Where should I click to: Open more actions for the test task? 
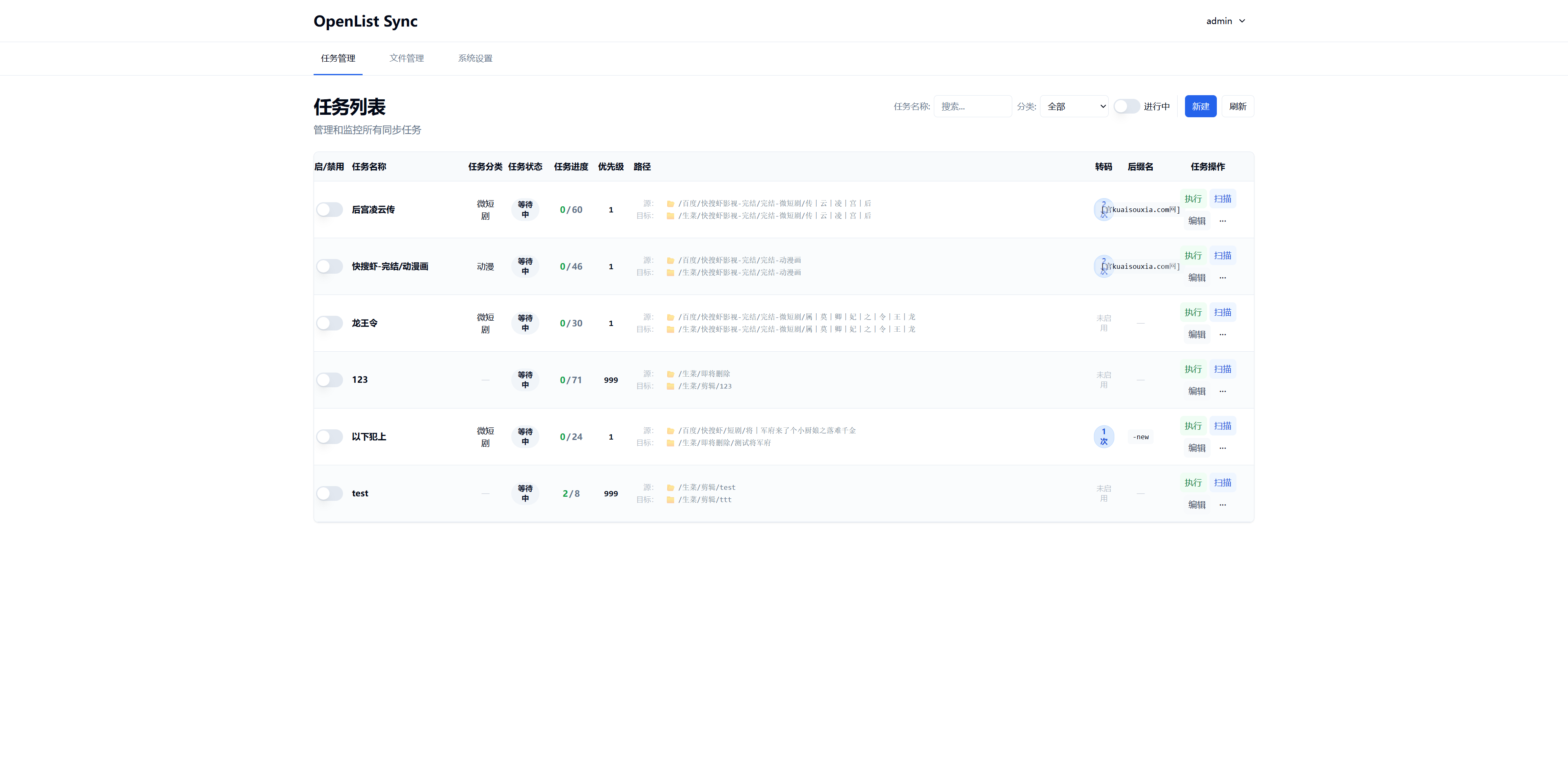(x=1222, y=504)
